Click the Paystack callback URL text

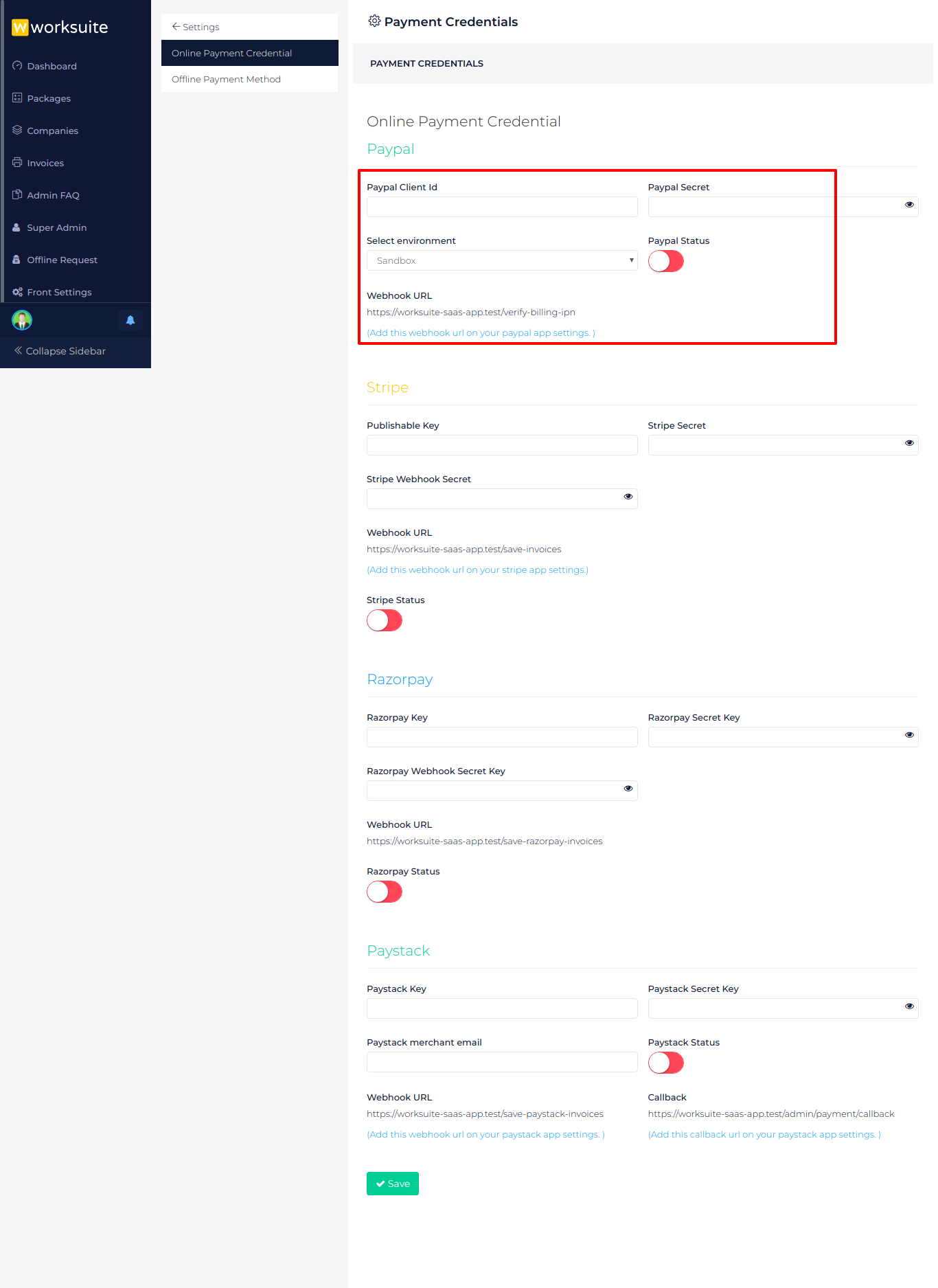[x=771, y=1114]
